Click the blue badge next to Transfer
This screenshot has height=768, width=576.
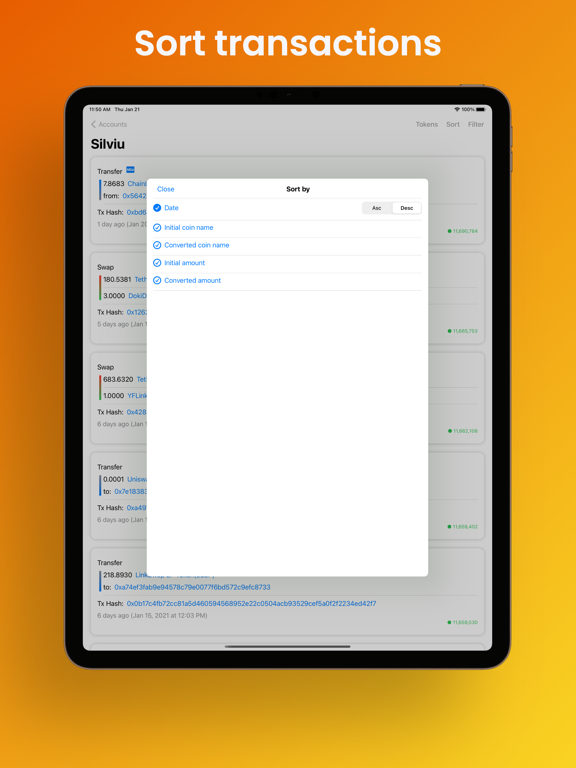pos(130,170)
